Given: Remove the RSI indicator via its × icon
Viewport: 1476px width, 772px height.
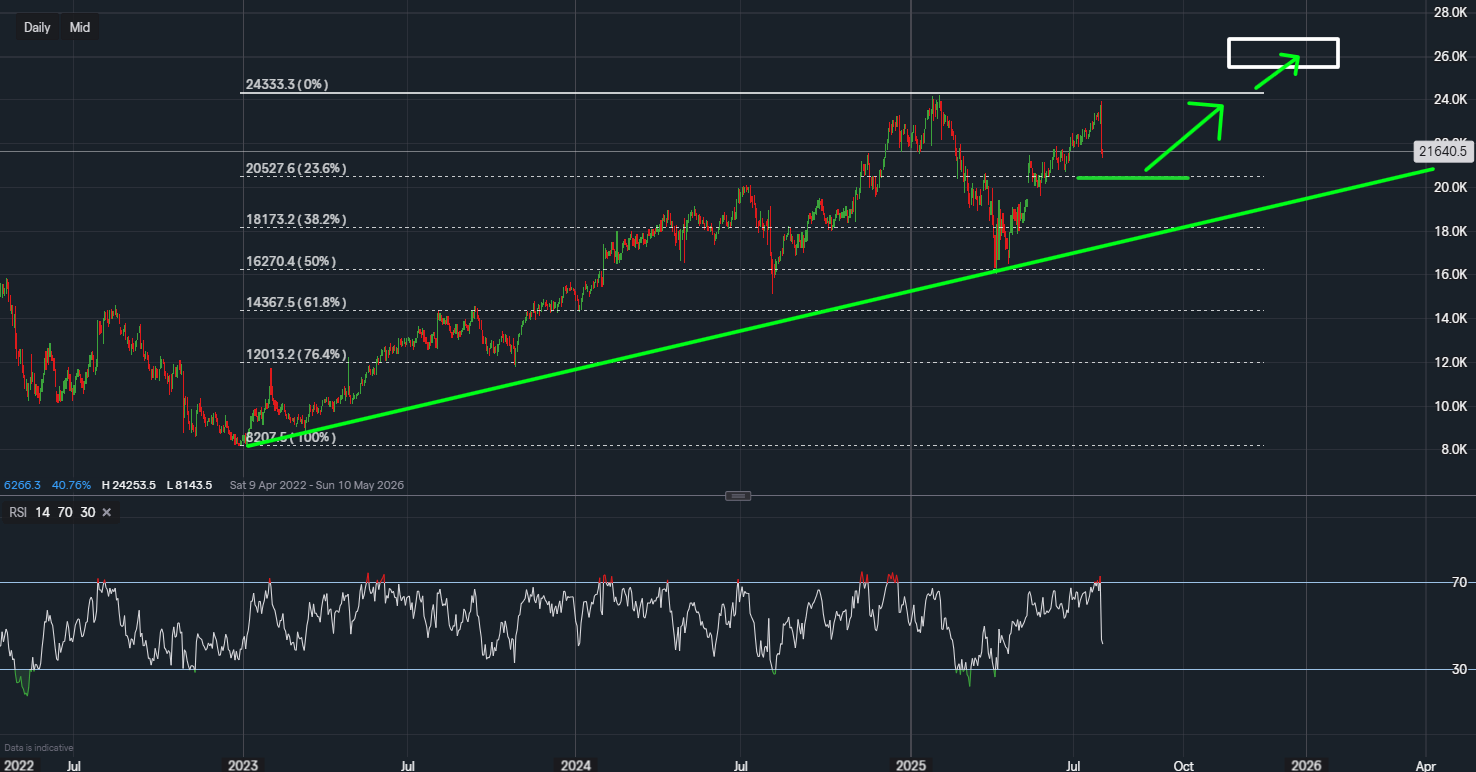Looking at the screenshot, I should tap(106, 511).
